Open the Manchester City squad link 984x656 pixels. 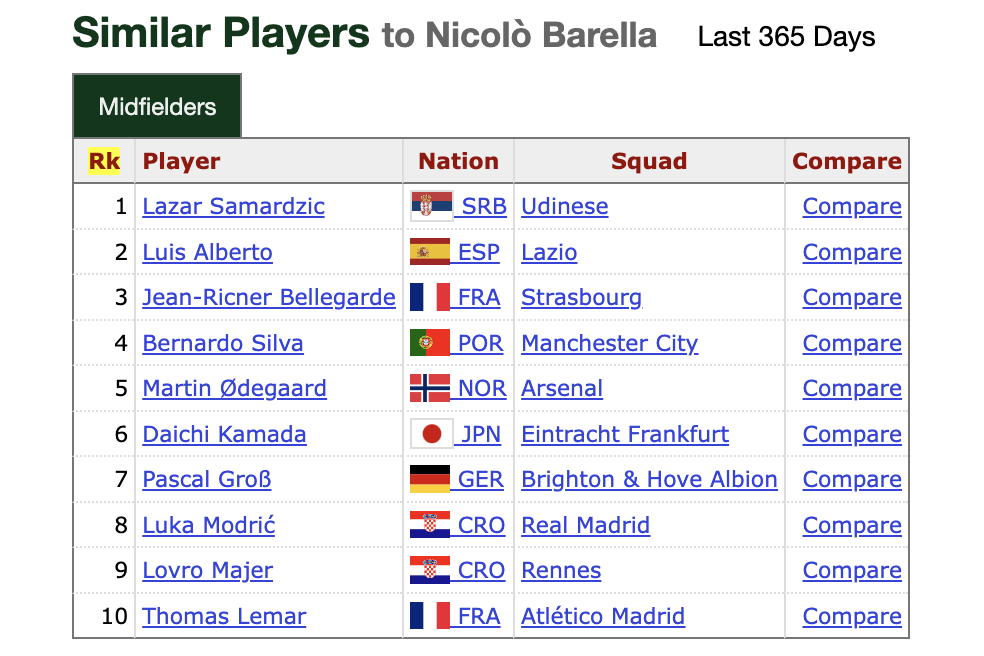(609, 343)
